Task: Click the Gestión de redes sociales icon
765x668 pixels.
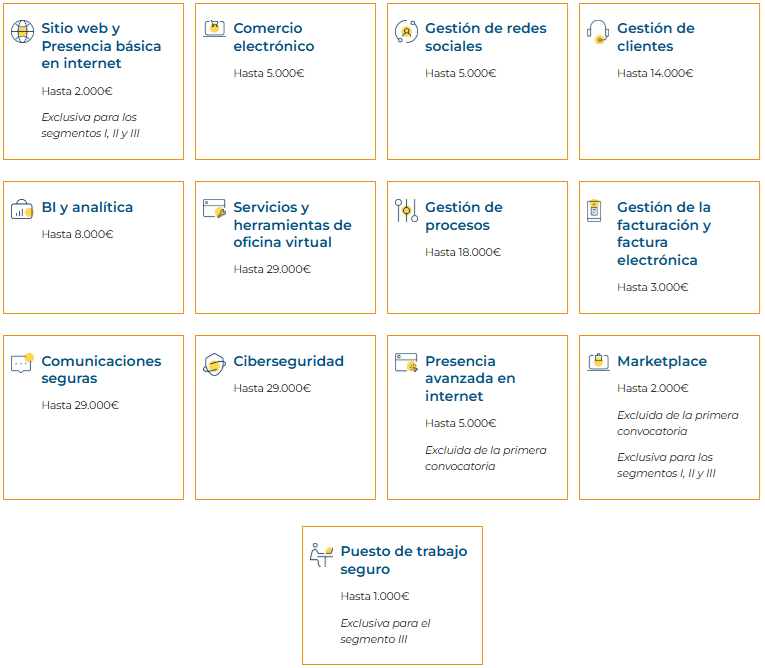Action: 406,31
